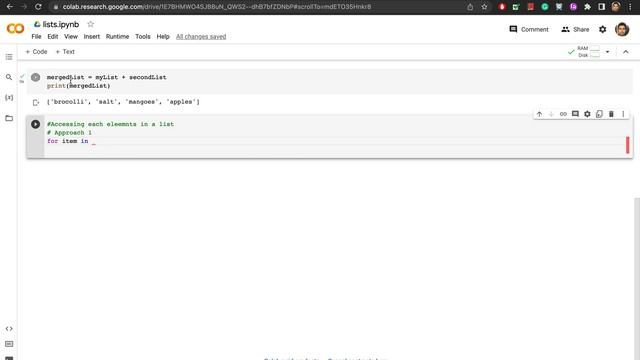Open the browser profile avatar
The width and height of the screenshot is (640, 360).
(x=616, y=7)
